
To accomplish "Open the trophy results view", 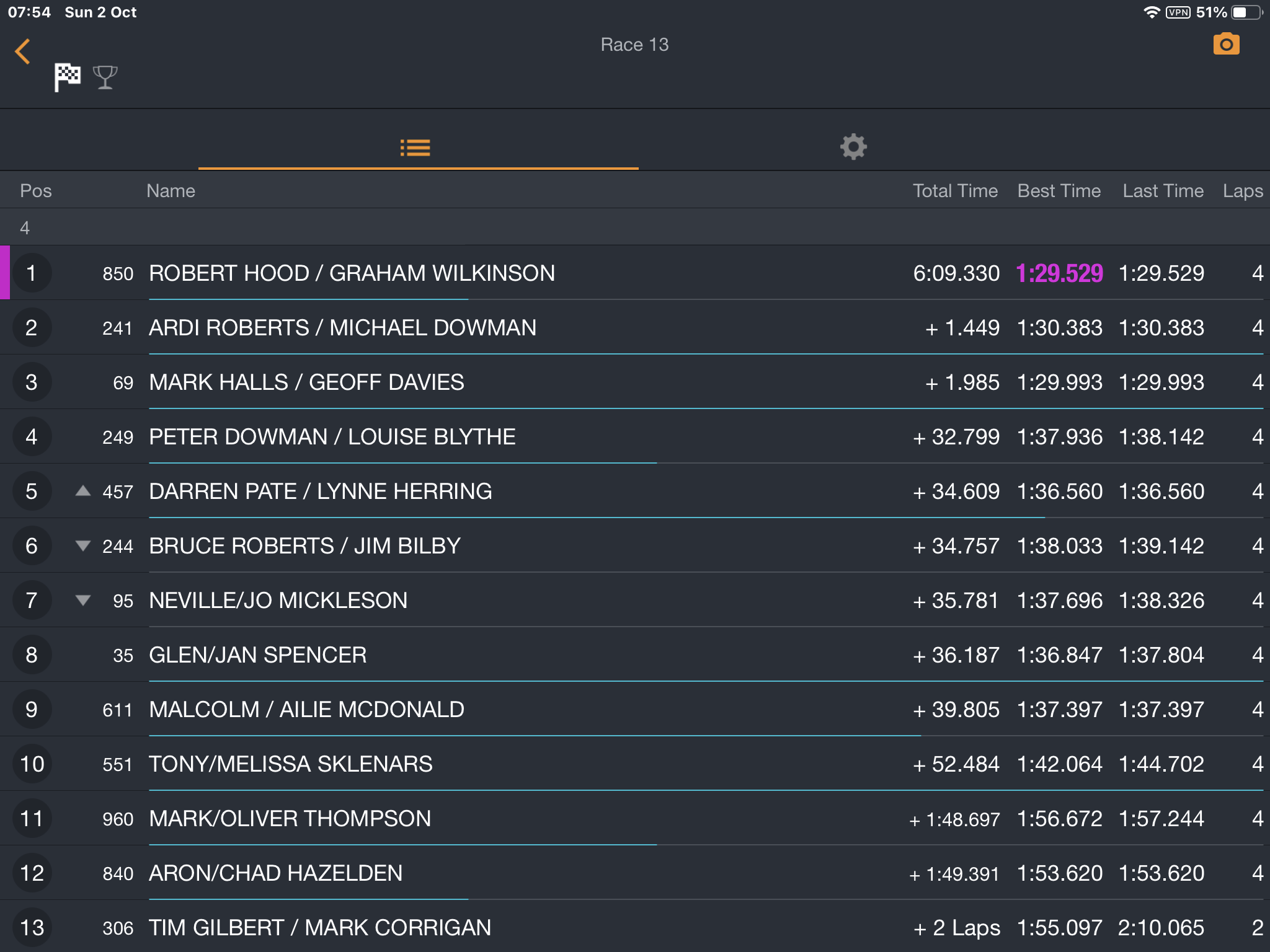I will coord(105,77).
